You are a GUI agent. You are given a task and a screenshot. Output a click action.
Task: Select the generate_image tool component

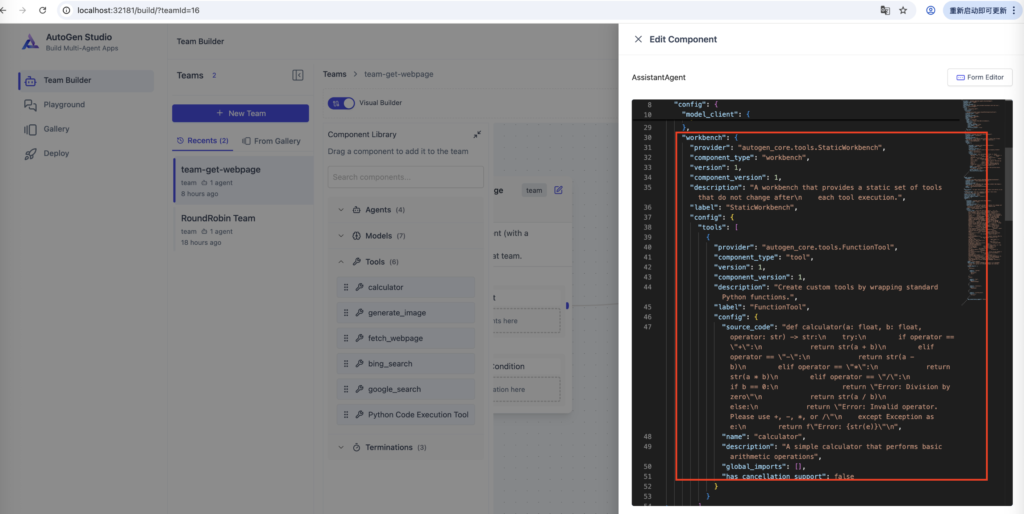[406, 313]
